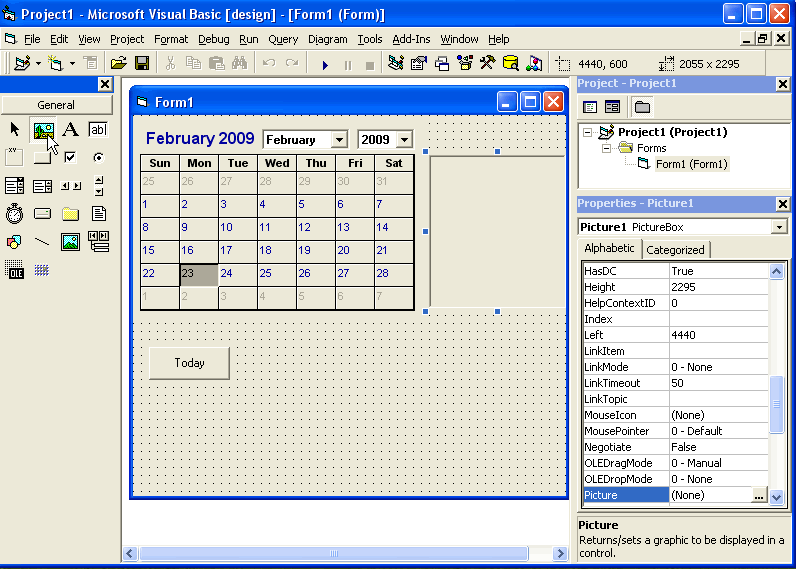Open the 2009 year dropdown
The image size is (796, 569).
click(x=404, y=140)
